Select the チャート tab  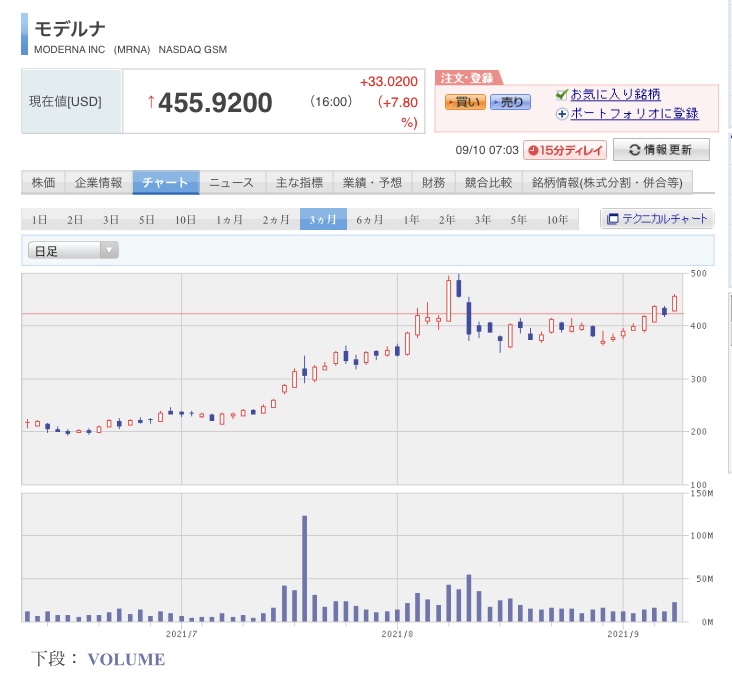click(x=166, y=183)
